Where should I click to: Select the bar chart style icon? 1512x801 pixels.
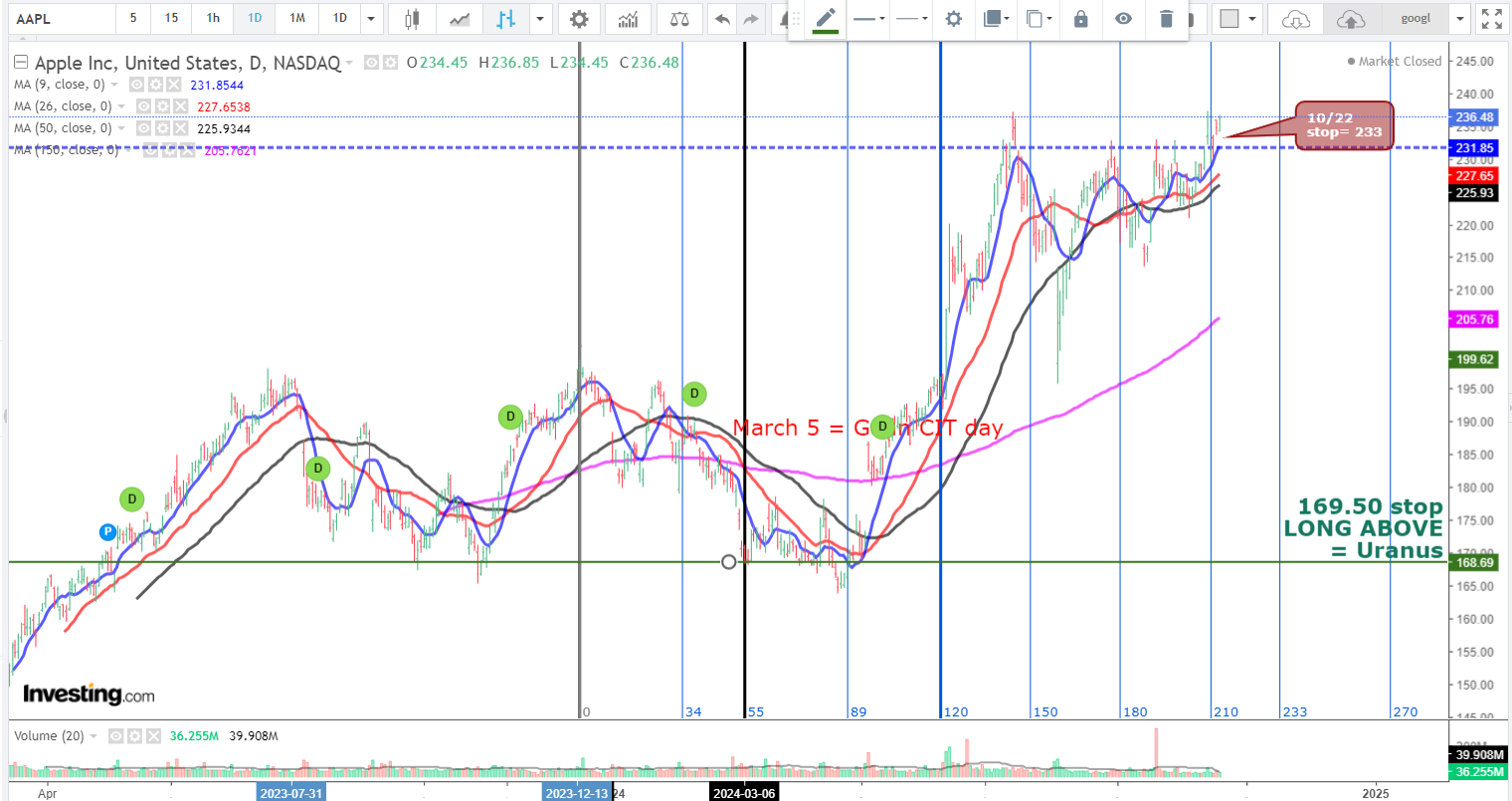pyautogui.click(x=505, y=19)
